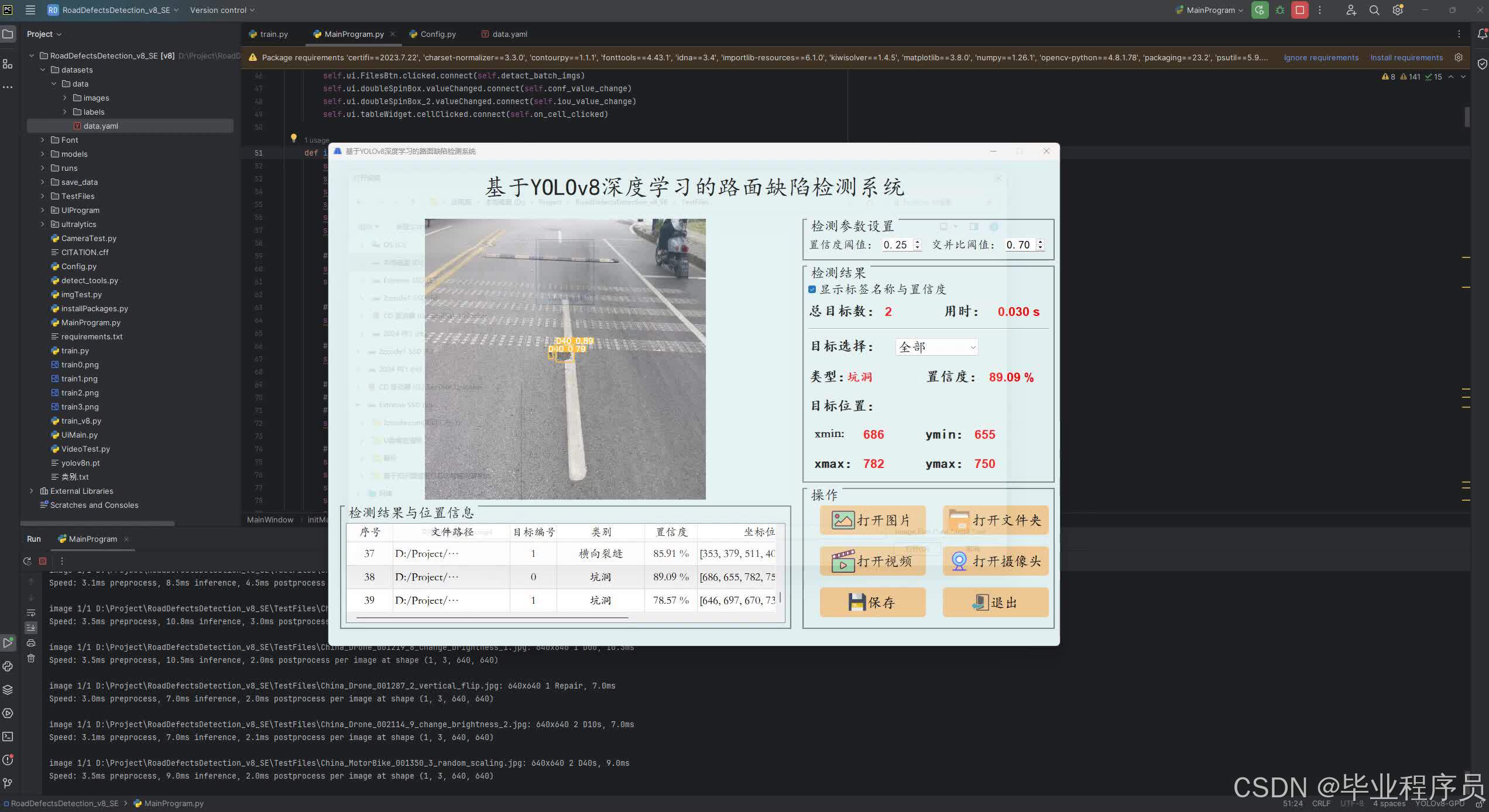
Task: Open the Run tool window icon
Action: [8, 642]
